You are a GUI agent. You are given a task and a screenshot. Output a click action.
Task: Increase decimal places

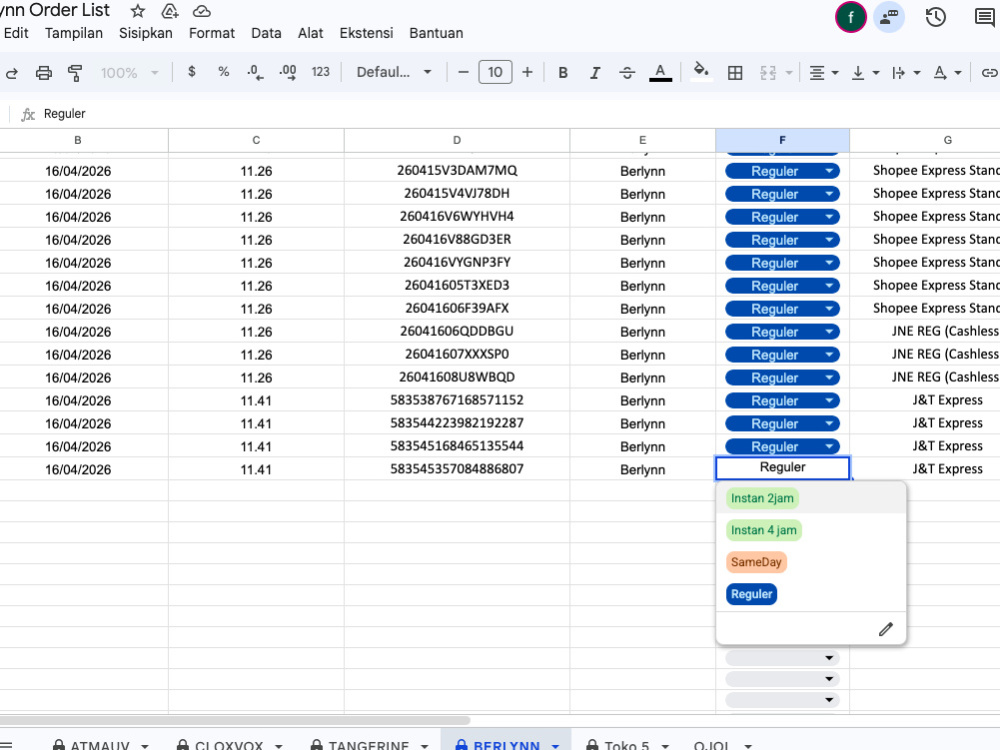pos(288,73)
